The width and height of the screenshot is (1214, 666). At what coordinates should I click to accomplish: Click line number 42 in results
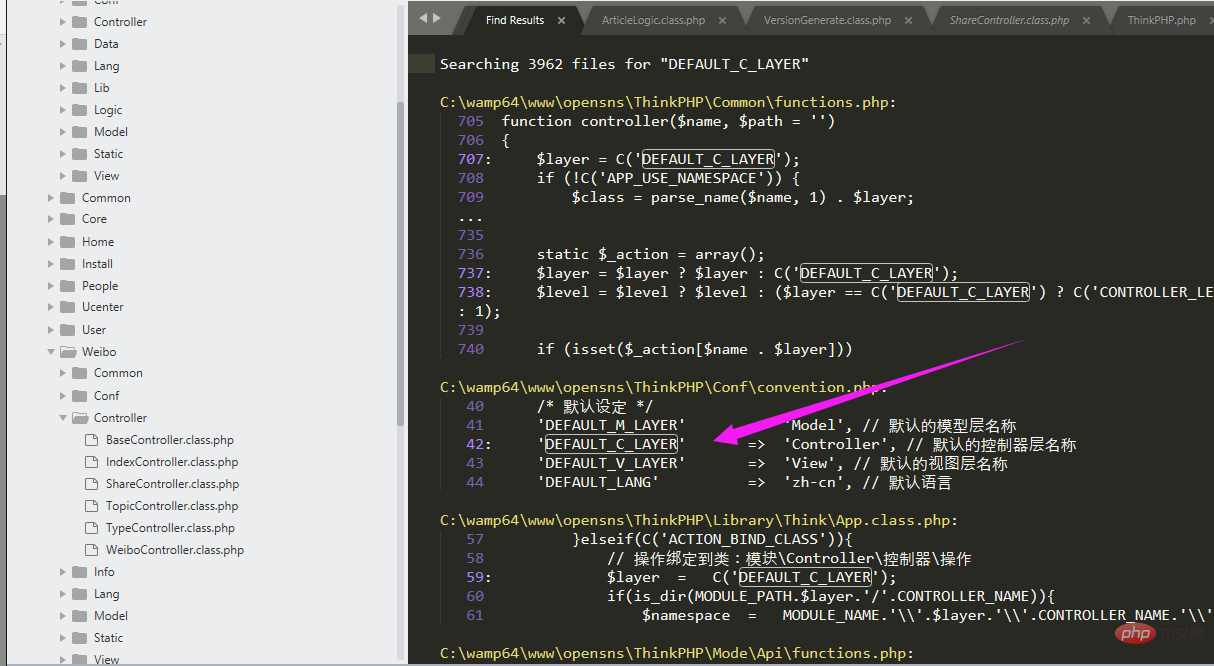click(x=477, y=444)
